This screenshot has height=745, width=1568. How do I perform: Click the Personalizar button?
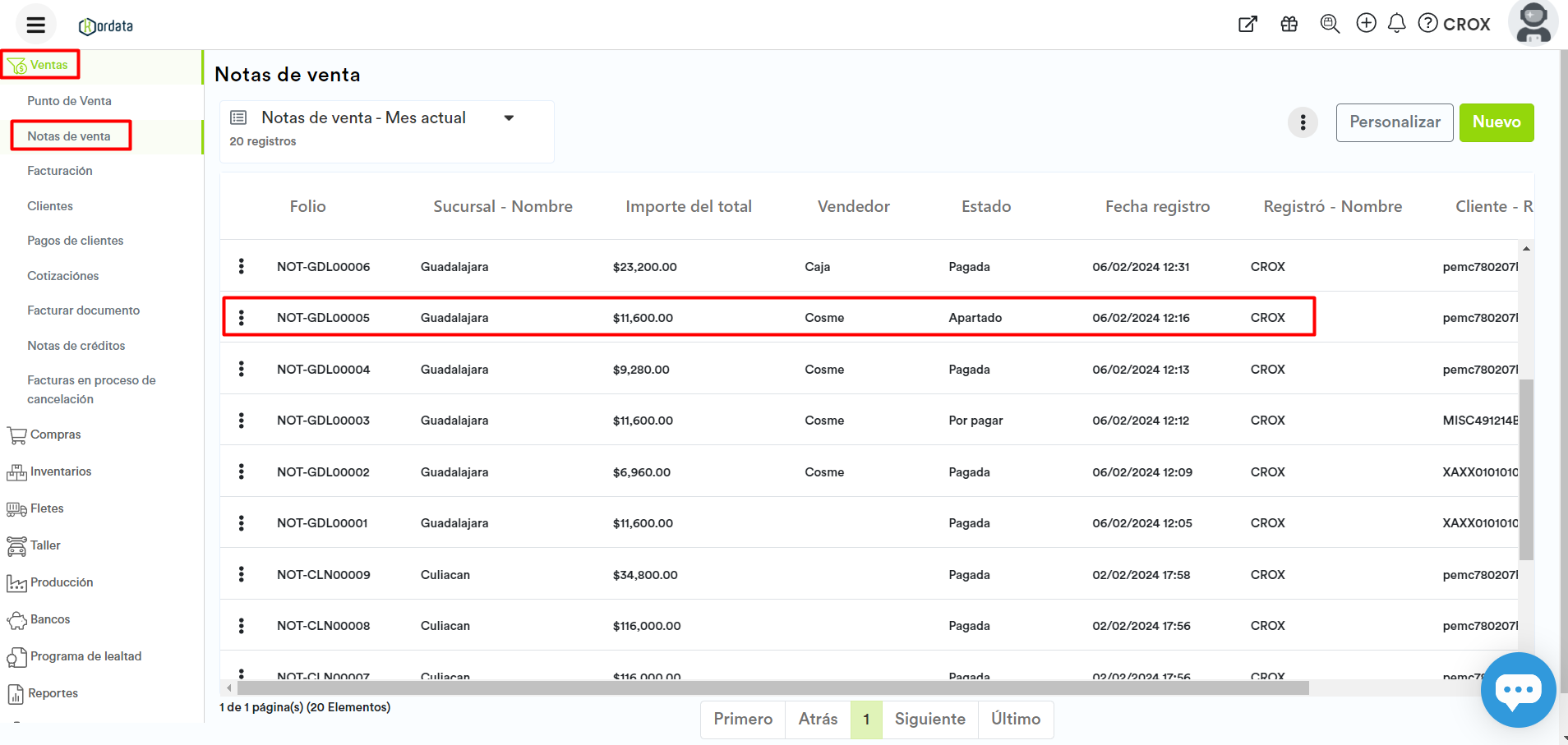[1394, 122]
